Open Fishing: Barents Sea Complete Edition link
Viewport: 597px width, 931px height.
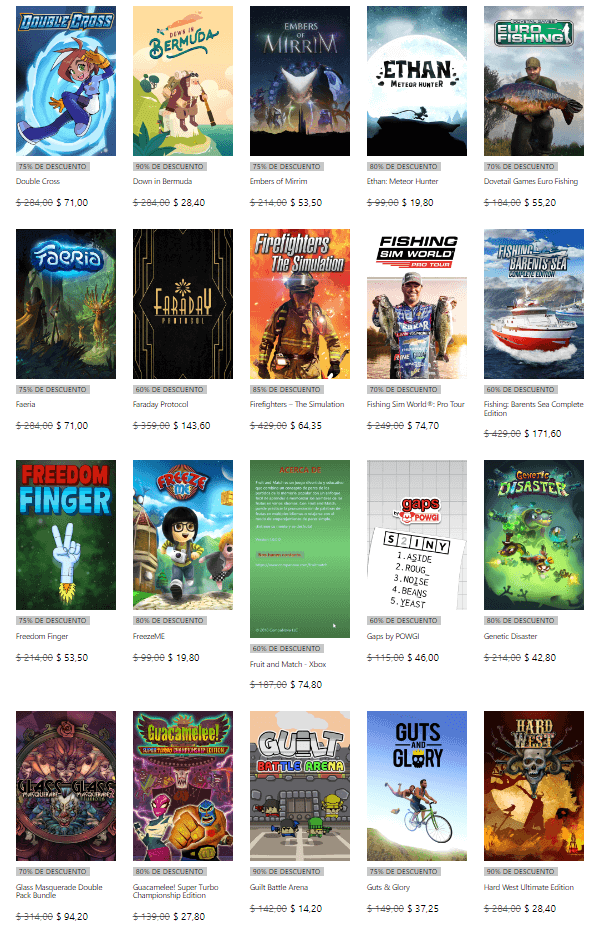[533, 408]
